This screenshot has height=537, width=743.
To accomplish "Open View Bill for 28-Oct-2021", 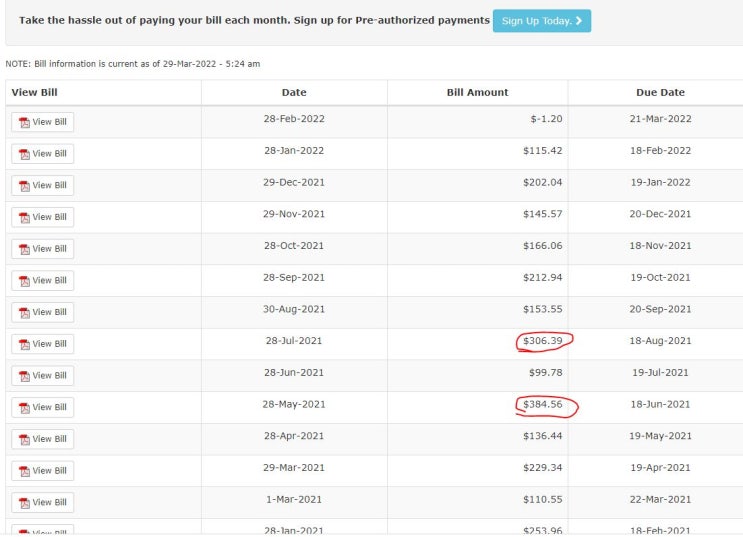I will [x=43, y=249].
